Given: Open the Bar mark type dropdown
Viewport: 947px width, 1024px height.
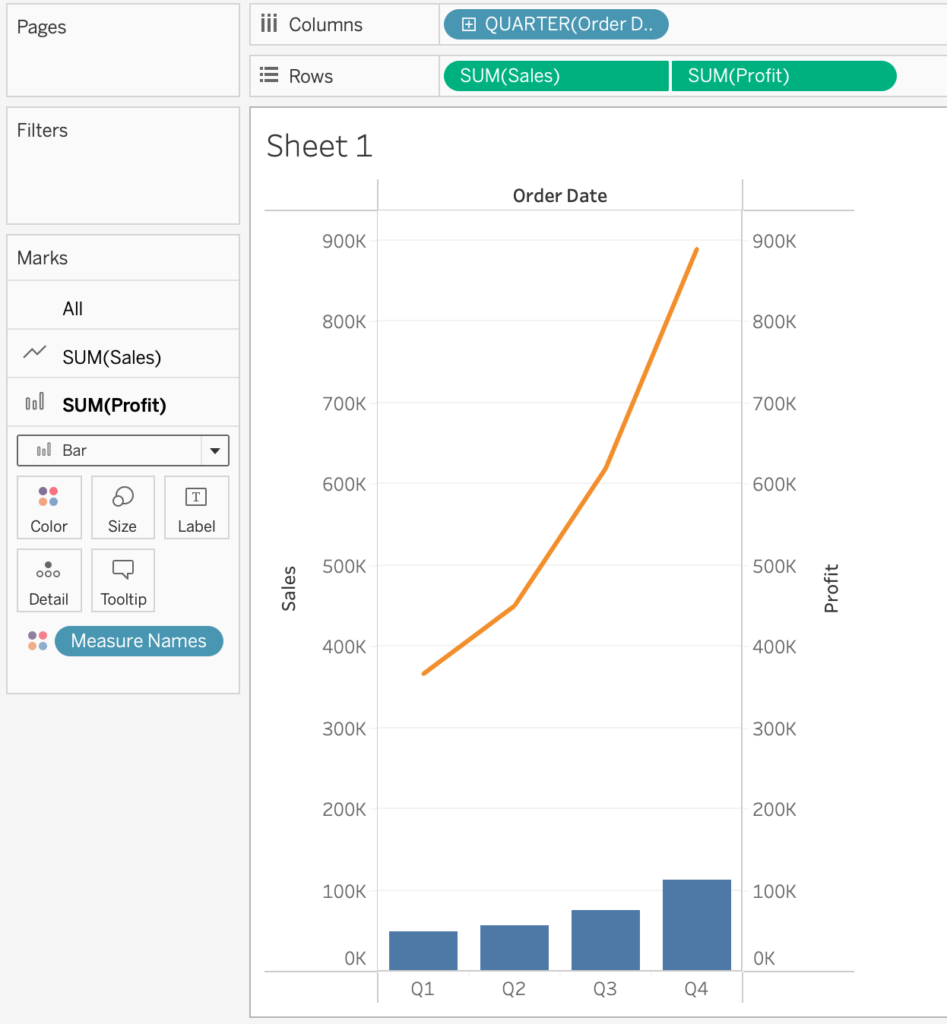Looking at the screenshot, I should click(x=110, y=451).
